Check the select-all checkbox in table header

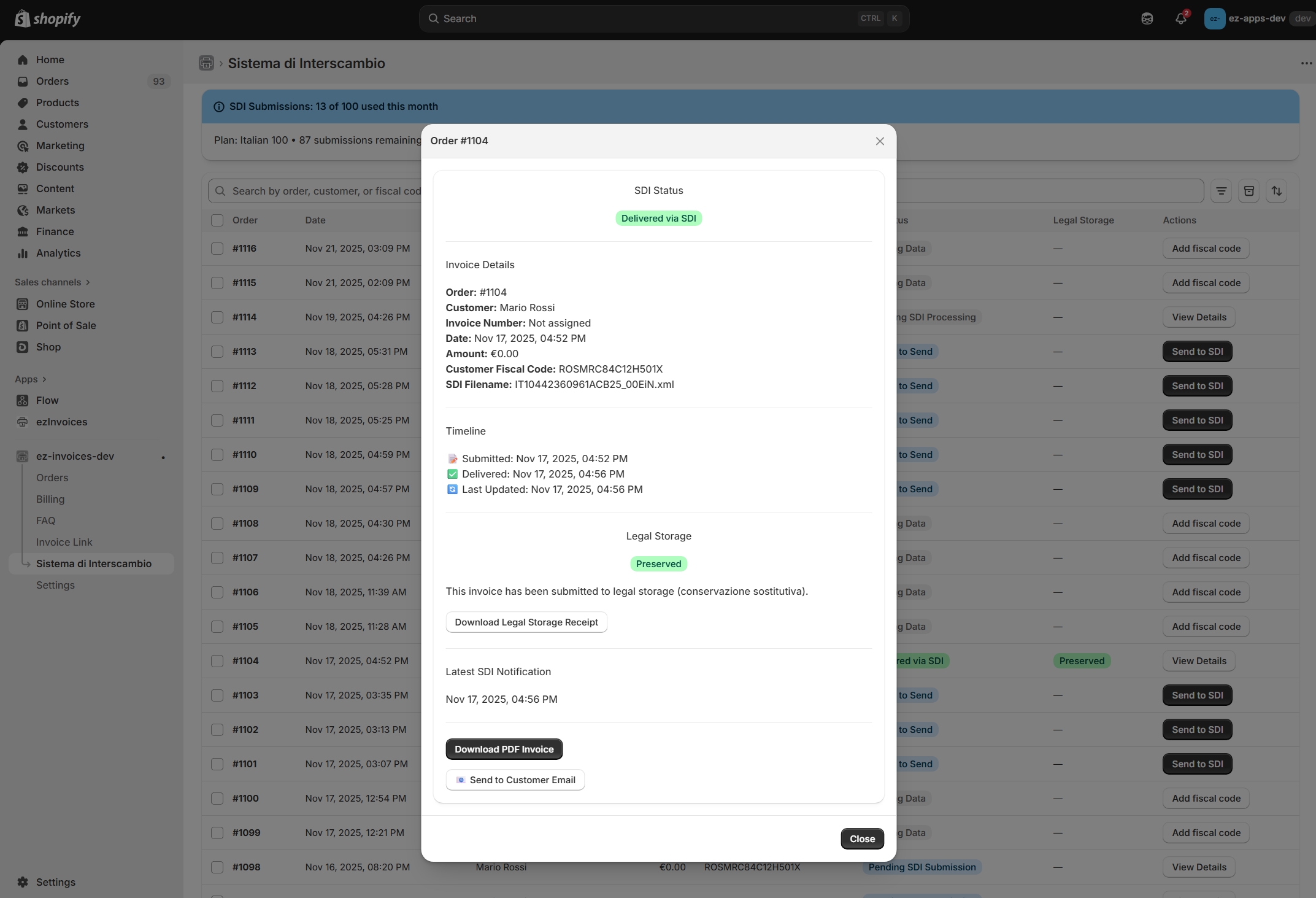pos(217,220)
